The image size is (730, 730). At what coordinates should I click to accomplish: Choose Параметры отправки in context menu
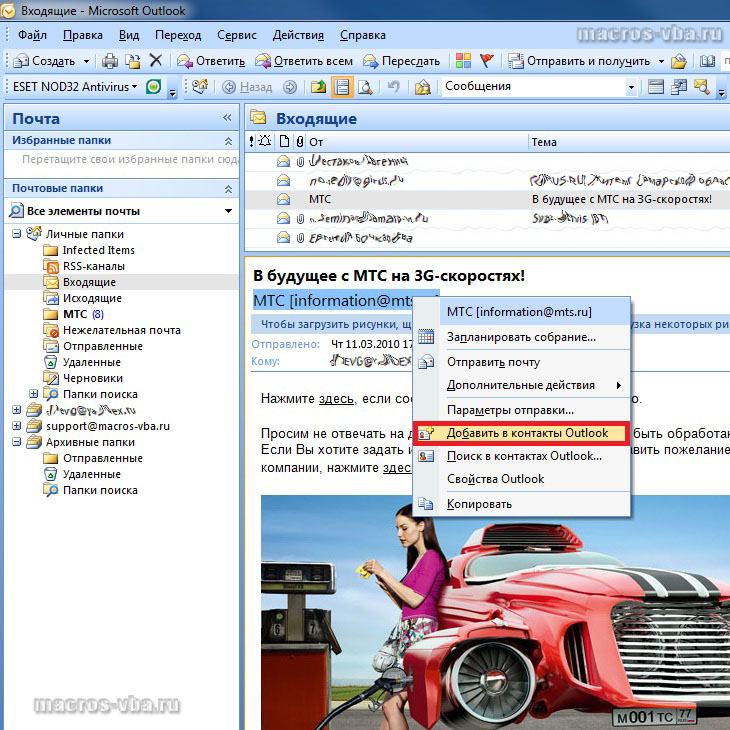[x=521, y=410]
